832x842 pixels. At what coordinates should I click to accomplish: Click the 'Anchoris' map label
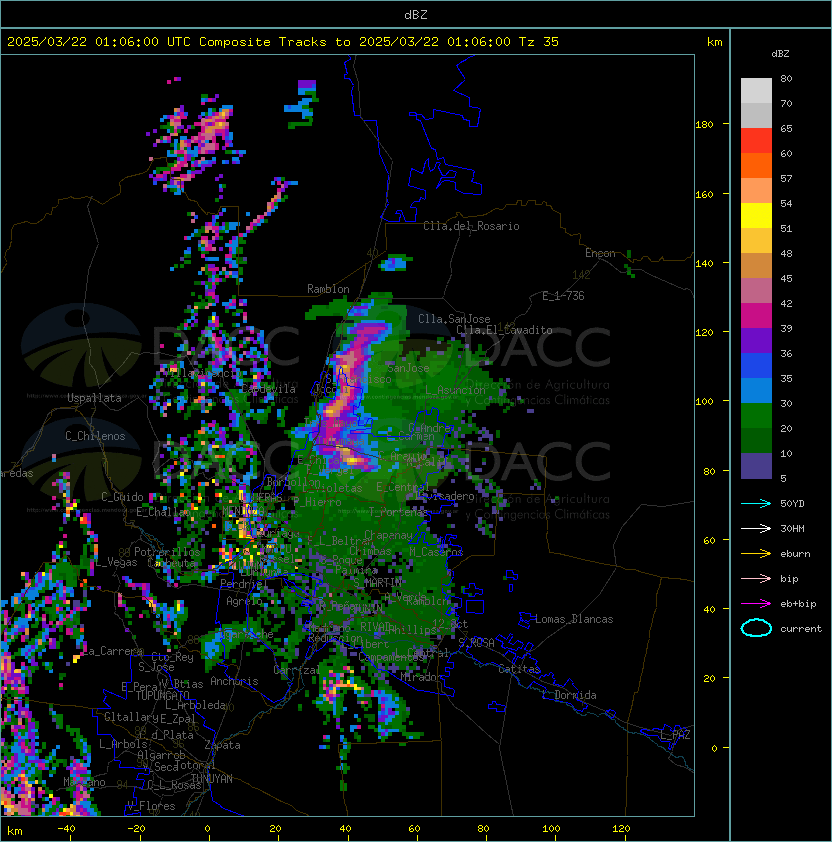click(x=234, y=681)
